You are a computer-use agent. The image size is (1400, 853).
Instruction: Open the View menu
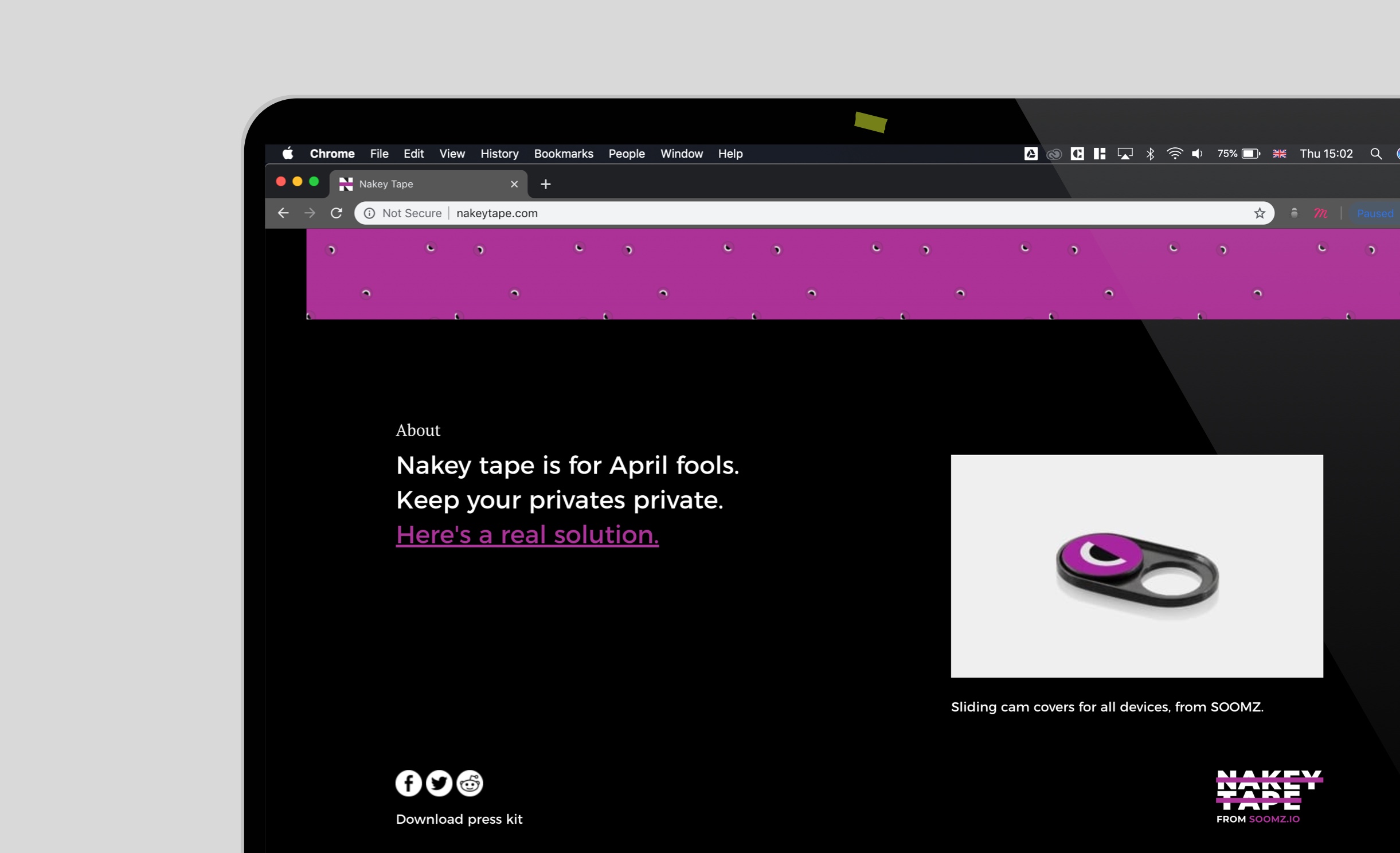452,154
